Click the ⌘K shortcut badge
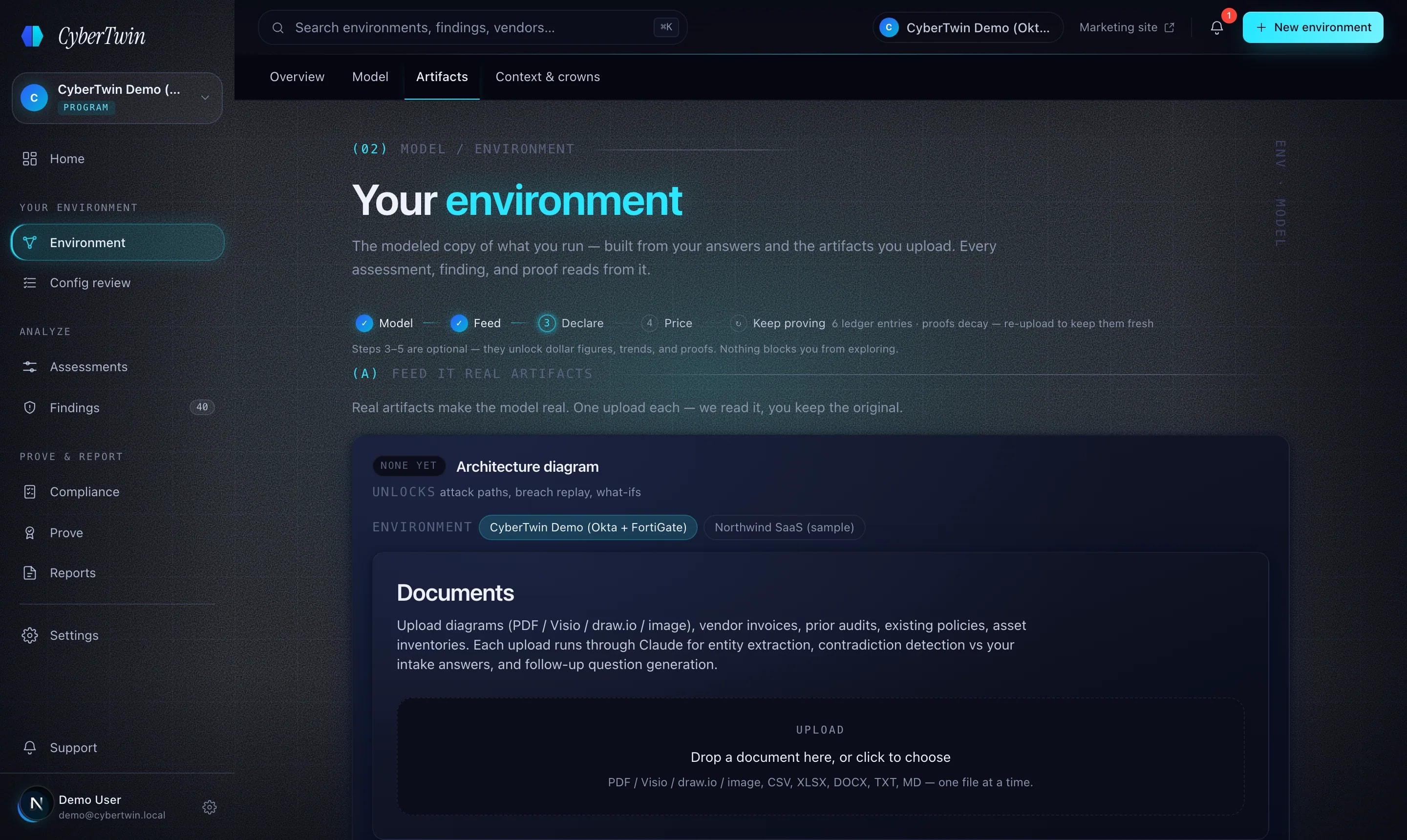The height and width of the screenshot is (840, 1407). (x=666, y=27)
